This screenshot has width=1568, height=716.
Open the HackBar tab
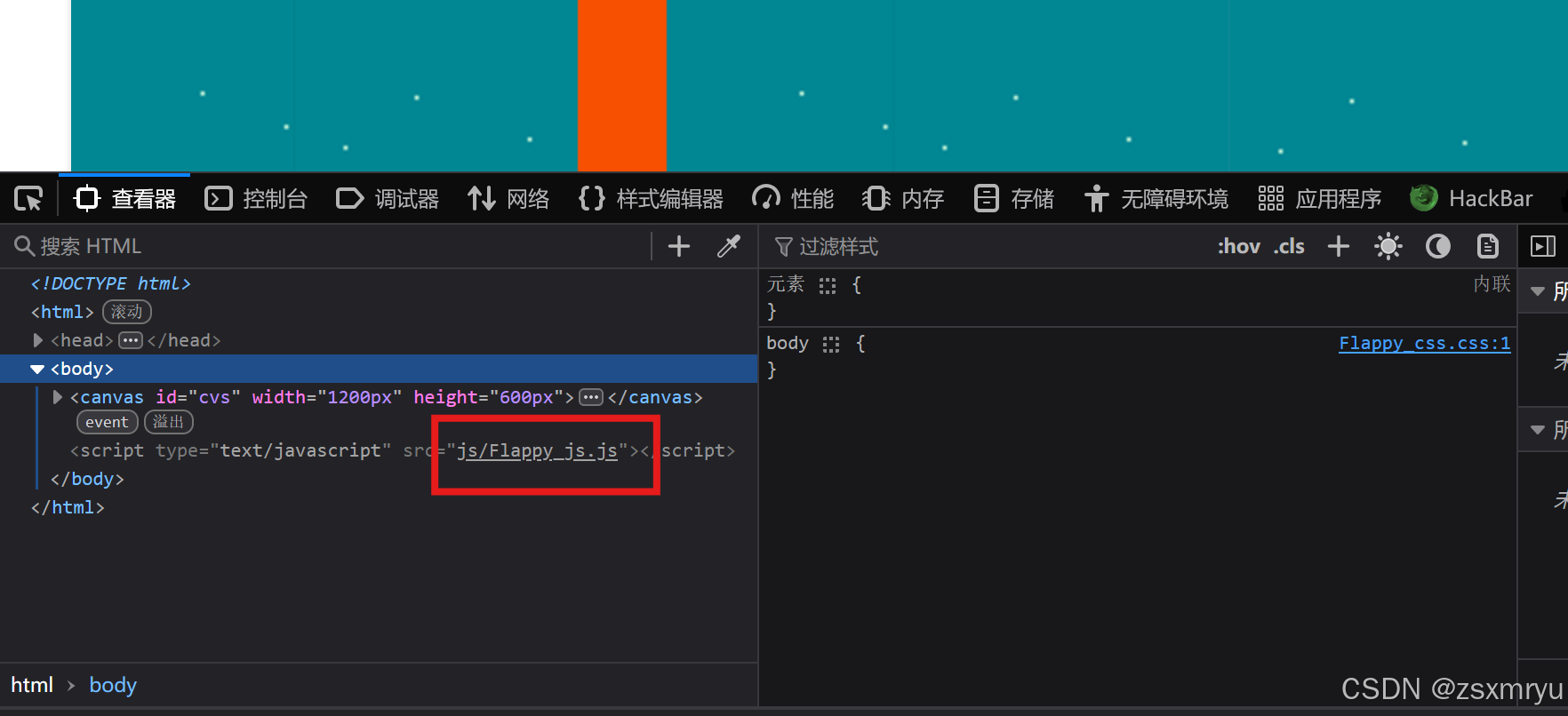pos(1472,198)
